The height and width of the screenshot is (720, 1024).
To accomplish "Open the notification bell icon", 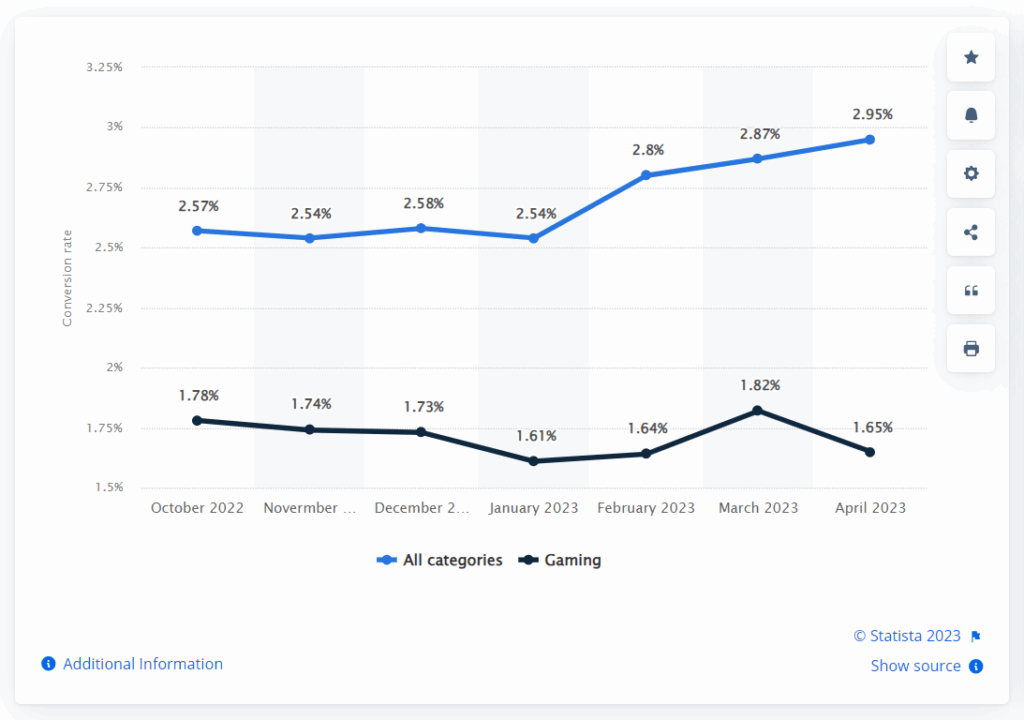I will point(970,115).
